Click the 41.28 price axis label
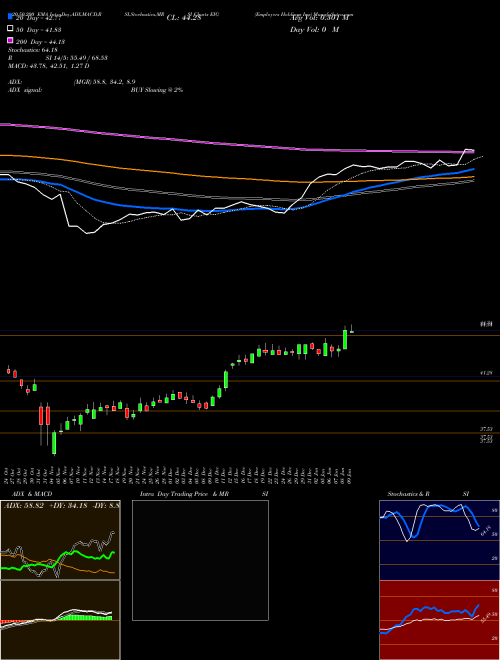 [x=486, y=373]
